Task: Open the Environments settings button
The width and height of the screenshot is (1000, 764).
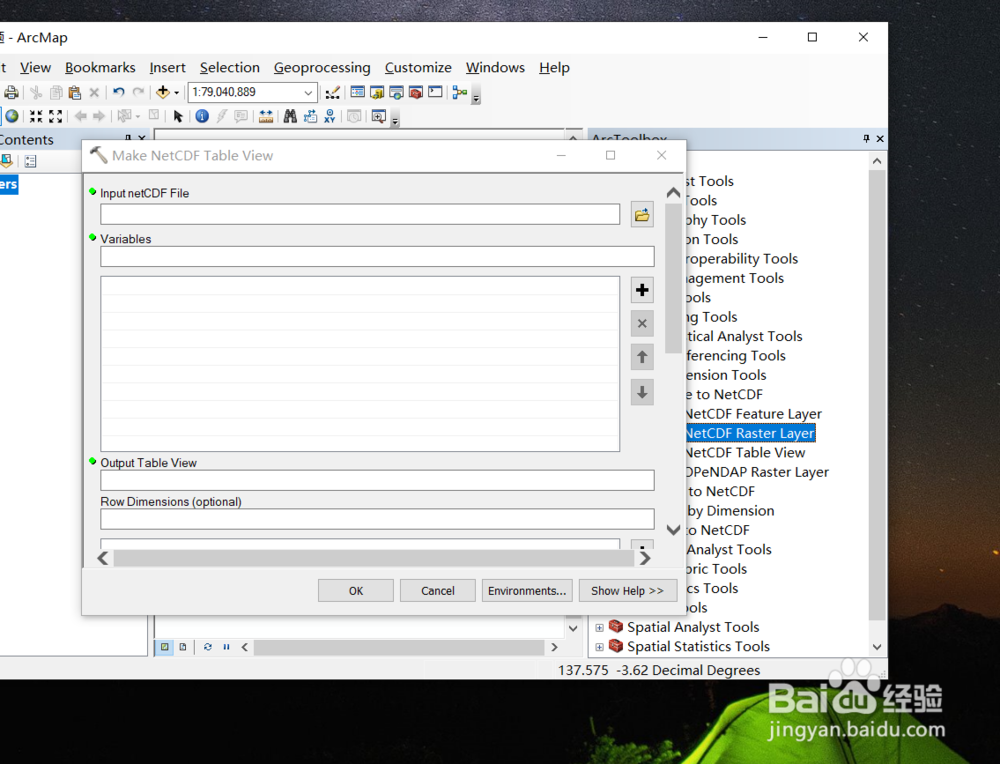Action: coord(527,591)
